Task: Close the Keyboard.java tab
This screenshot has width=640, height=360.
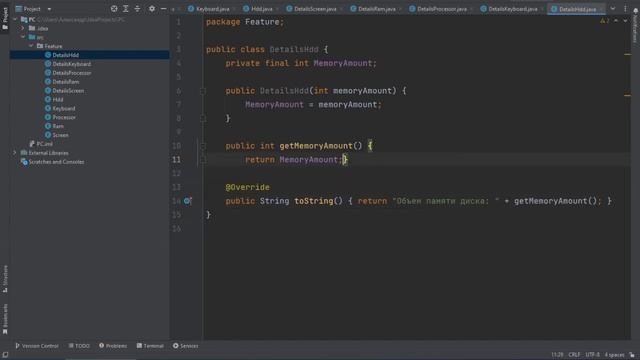Action: pyautogui.click(x=234, y=9)
